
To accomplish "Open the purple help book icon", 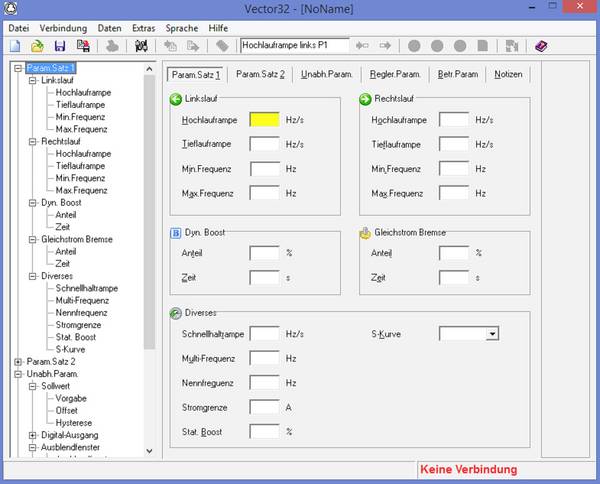I will (541, 46).
